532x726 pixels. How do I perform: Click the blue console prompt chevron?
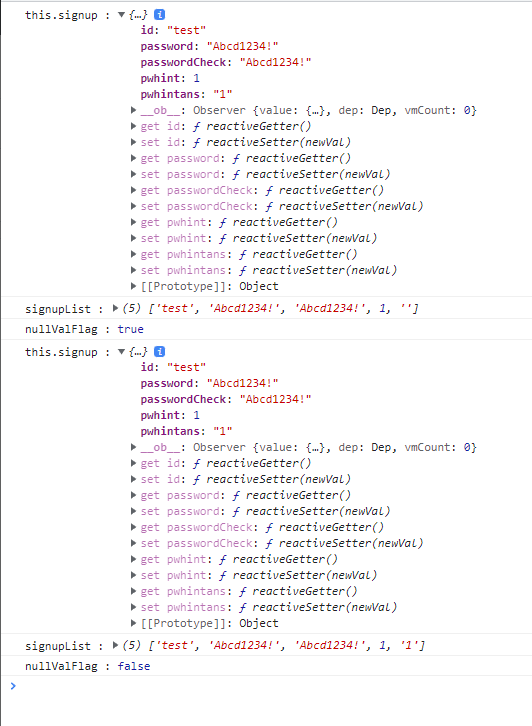pyautogui.click(x=13, y=686)
